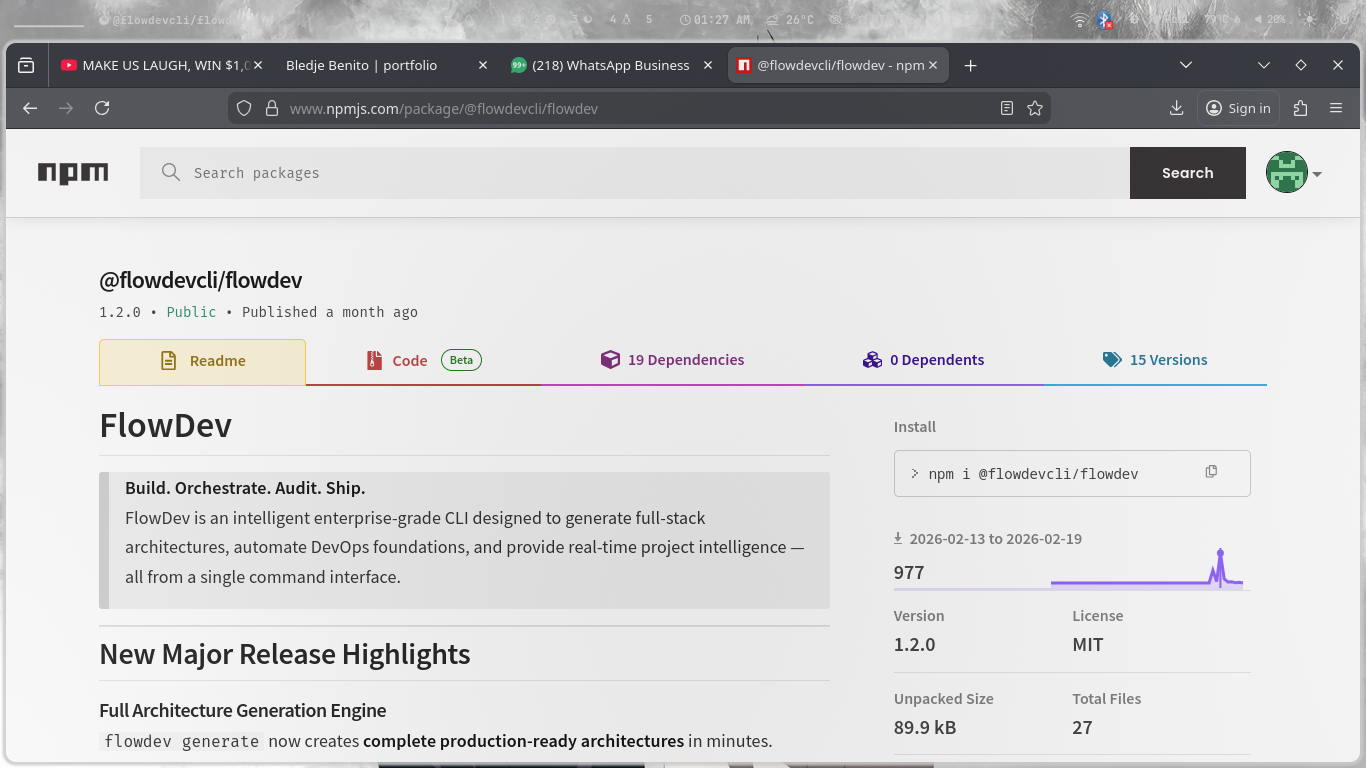Click the Unpacked Size value 89.9 kB

coord(925,728)
